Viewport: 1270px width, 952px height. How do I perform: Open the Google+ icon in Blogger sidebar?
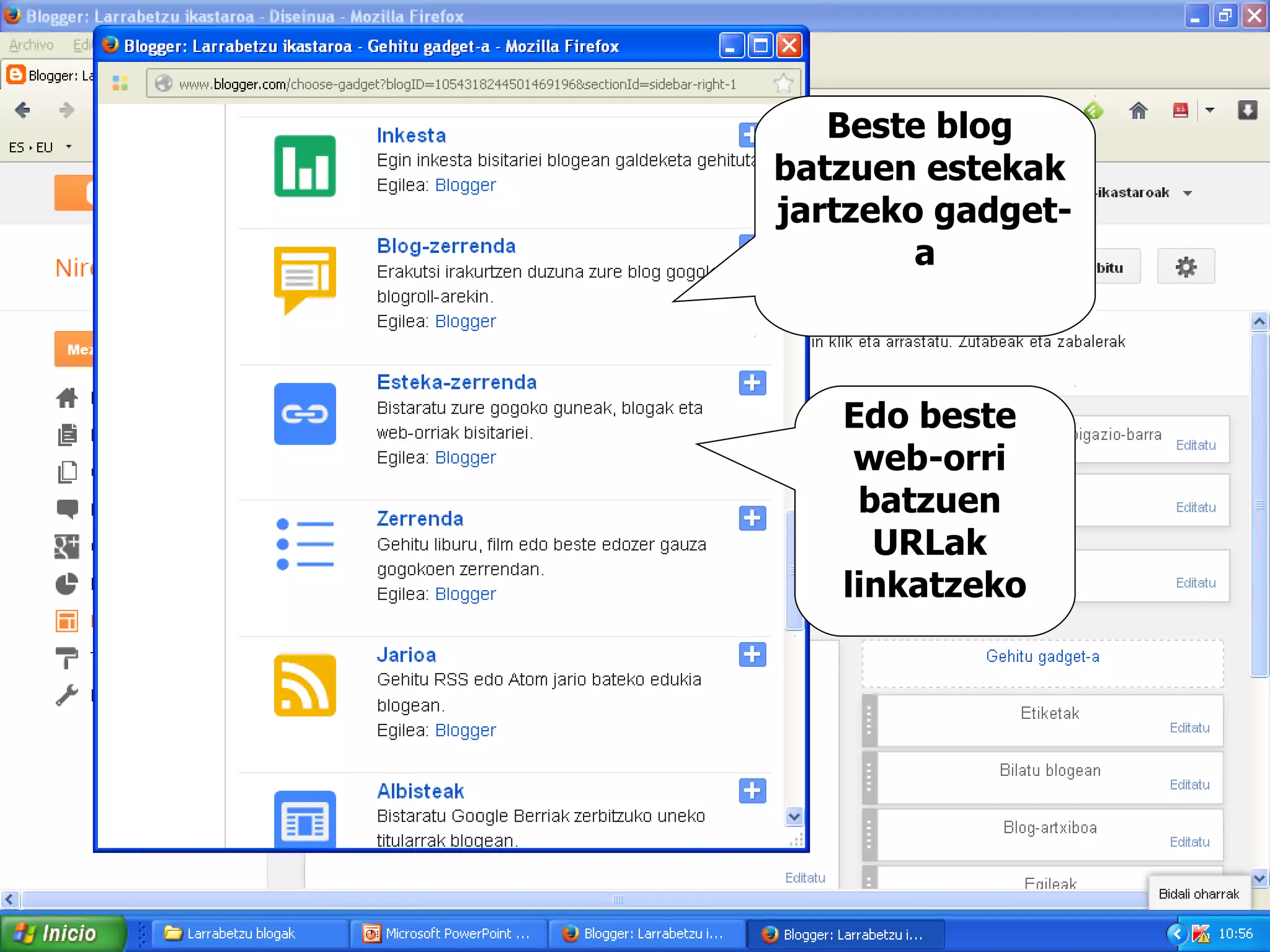[x=67, y=547]
